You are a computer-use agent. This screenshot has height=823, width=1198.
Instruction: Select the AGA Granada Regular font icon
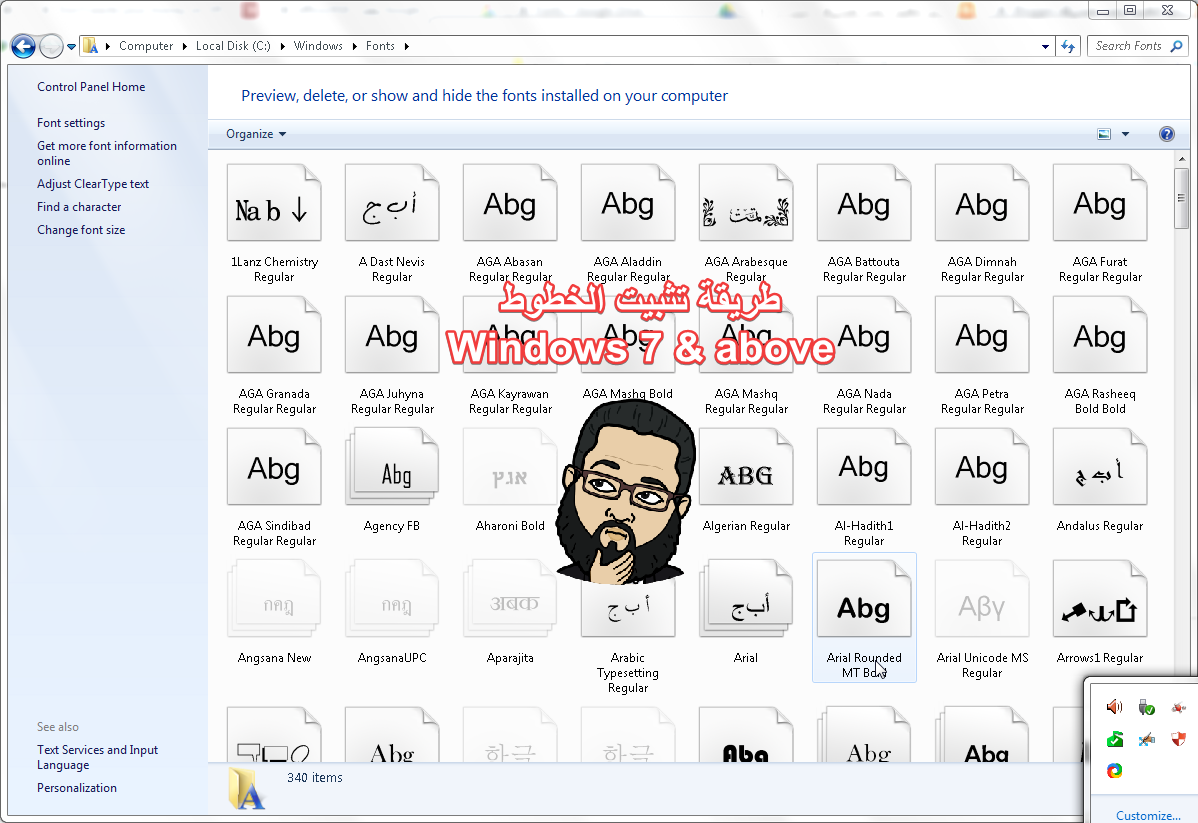click(x=274, y=335)
